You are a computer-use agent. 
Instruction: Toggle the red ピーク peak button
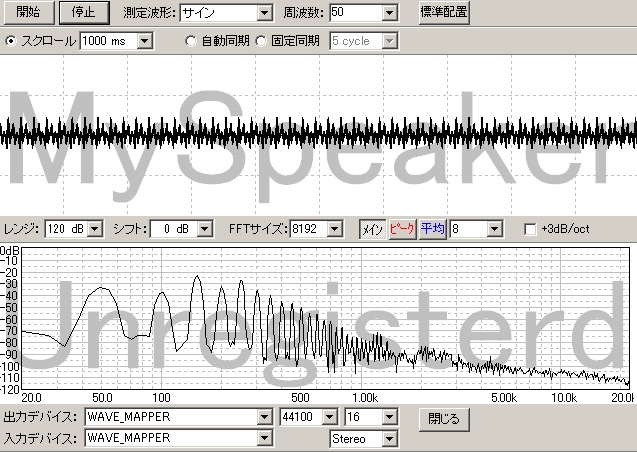pos(402,229)
